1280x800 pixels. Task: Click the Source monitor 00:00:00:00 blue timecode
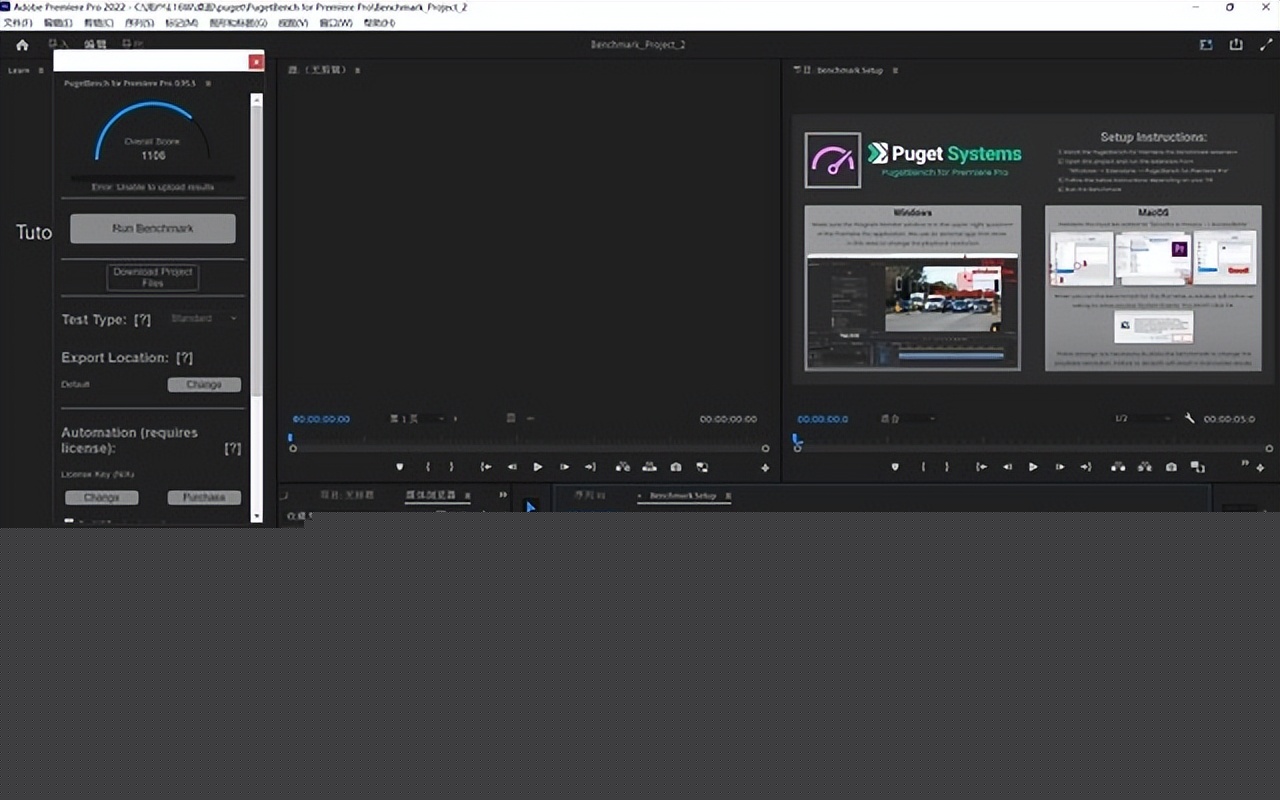321,419
